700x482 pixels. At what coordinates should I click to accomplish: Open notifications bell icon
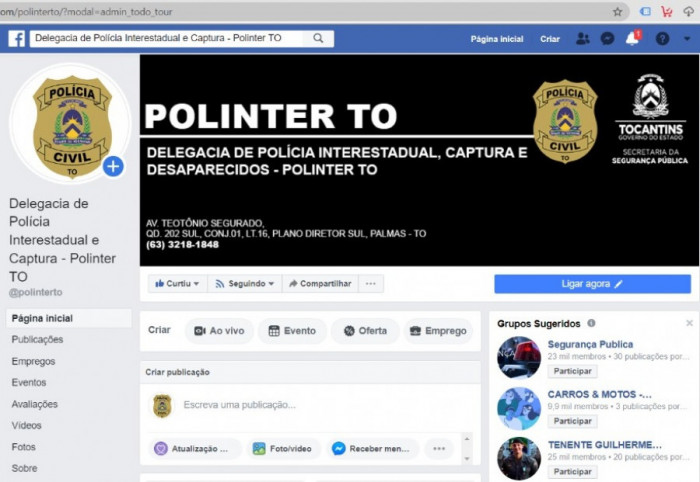632,38
